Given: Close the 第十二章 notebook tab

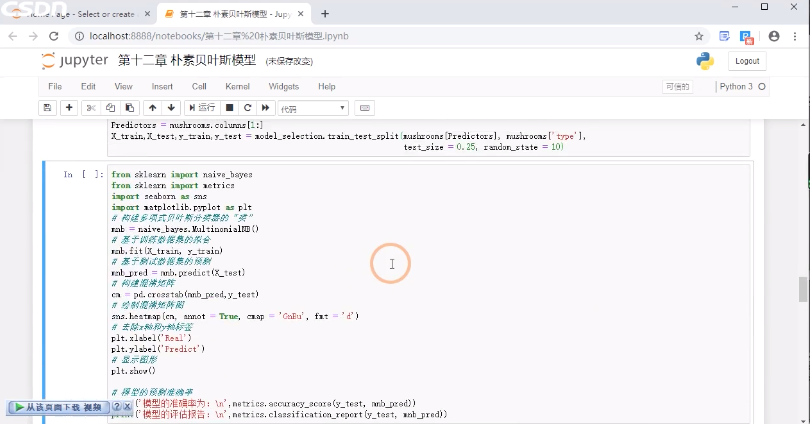Looking at the screenshot, I should (301, 14).
